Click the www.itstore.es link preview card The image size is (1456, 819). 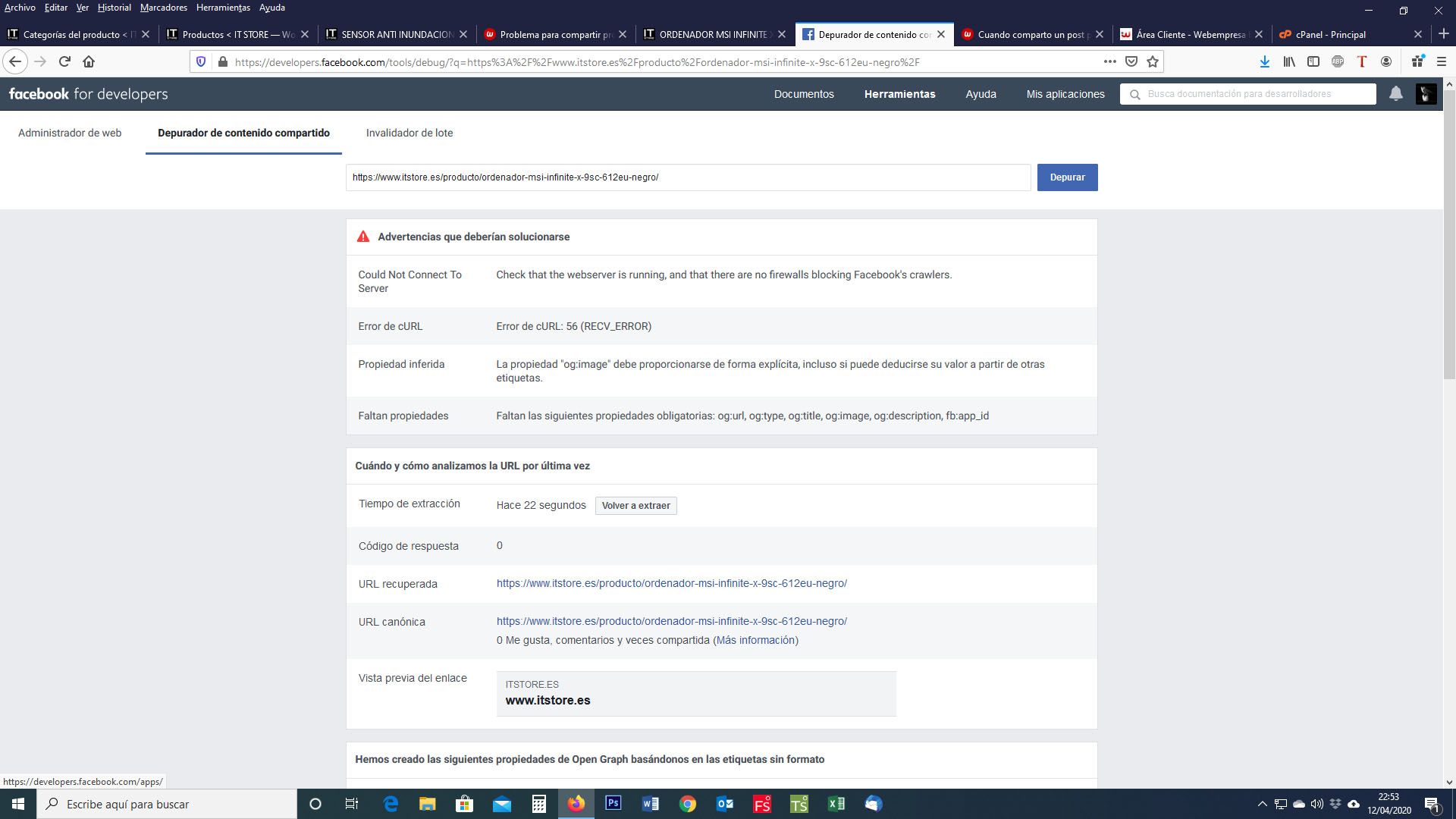(x=696, y=693)
